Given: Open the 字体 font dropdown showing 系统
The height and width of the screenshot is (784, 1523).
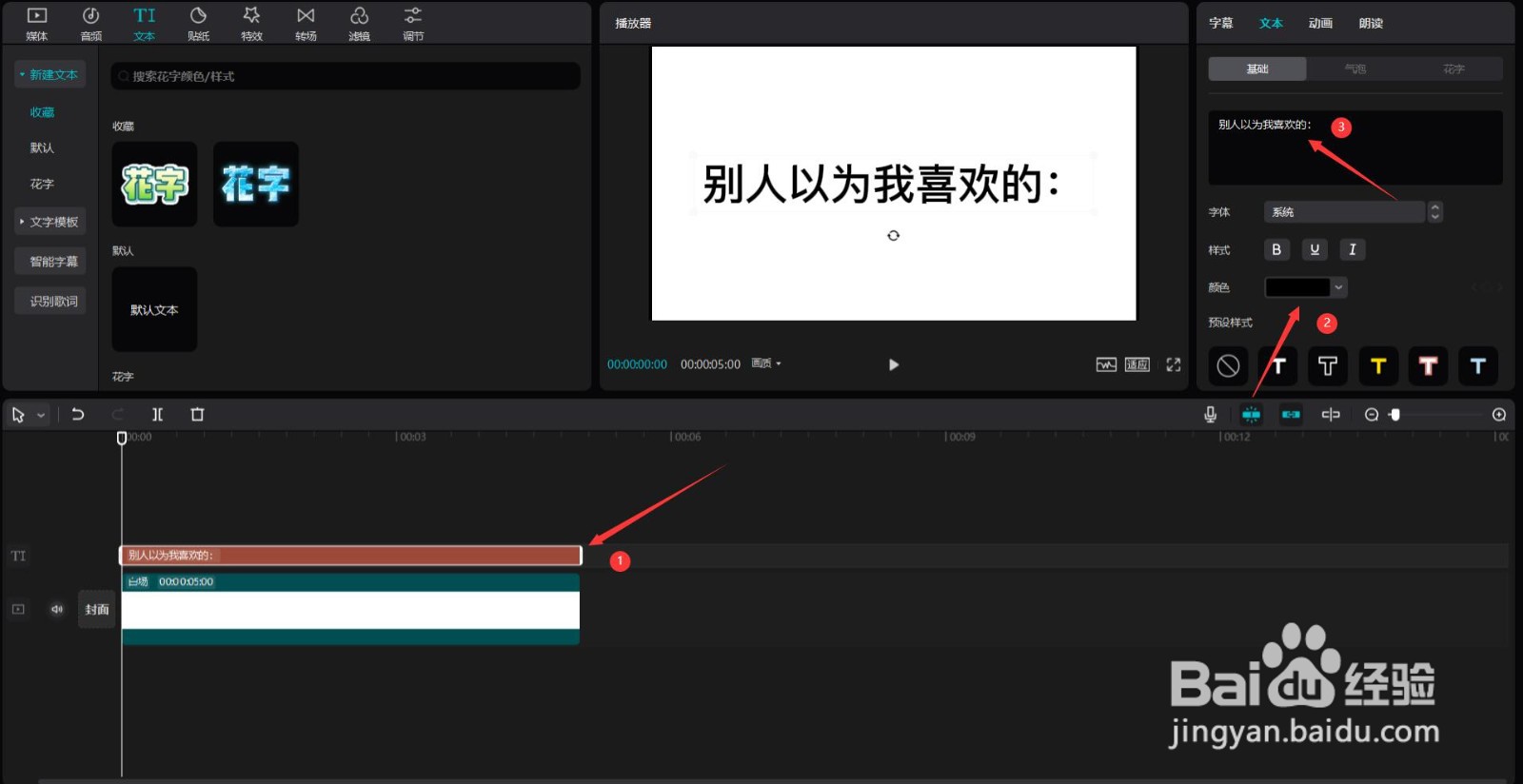Looking at the screenshot, I should 1344,212.
